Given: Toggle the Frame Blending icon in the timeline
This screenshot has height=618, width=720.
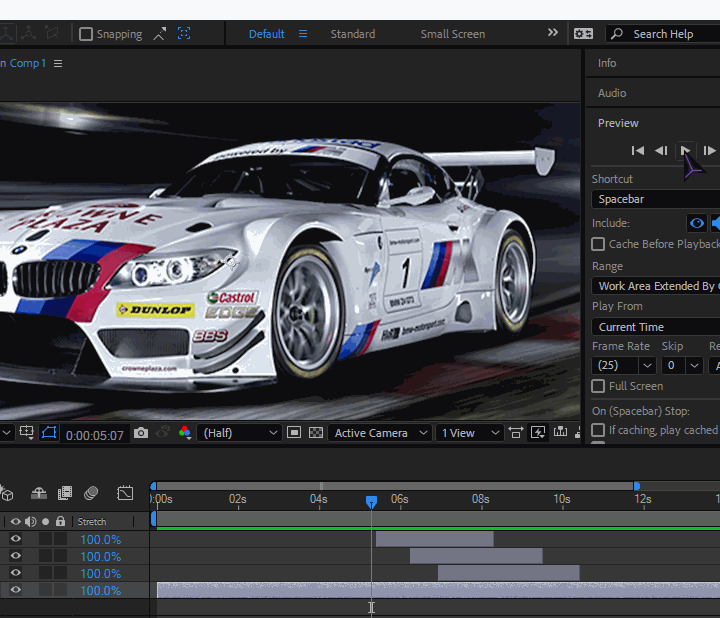Looking at the screenshot, I should pyautogui.click(x=65, y=493).
